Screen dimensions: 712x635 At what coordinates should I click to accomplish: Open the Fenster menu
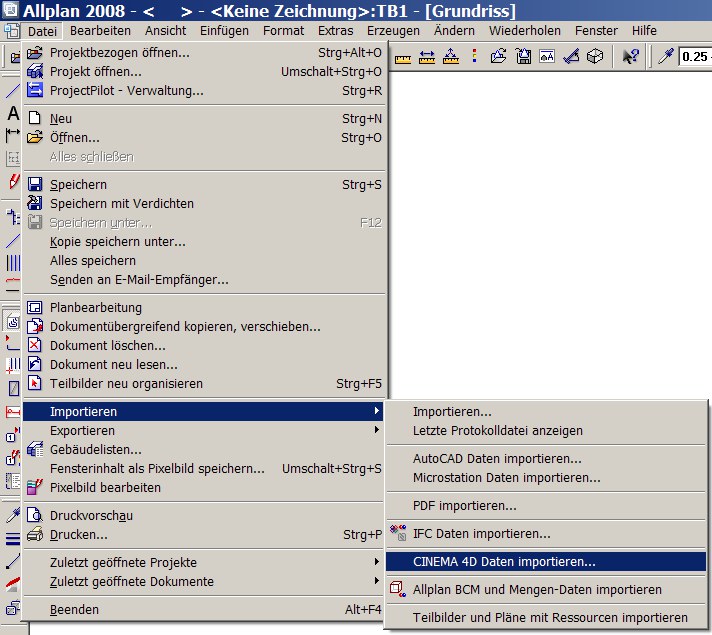tap(596, 31)
